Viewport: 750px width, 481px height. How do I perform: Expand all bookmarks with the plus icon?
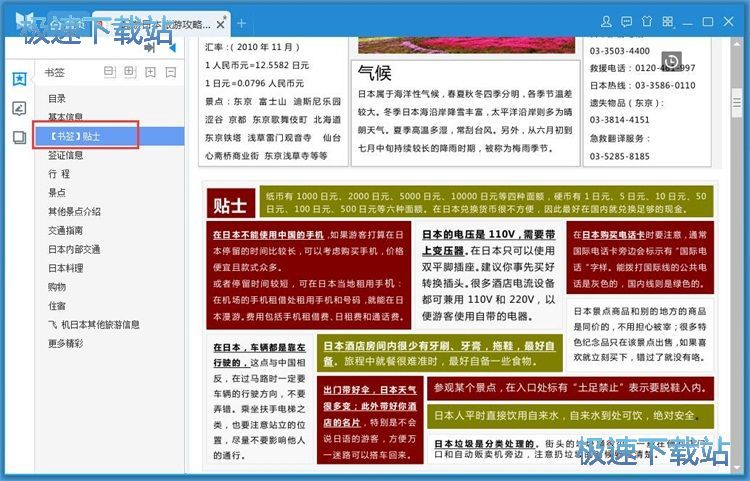click(x=150, y=72)
